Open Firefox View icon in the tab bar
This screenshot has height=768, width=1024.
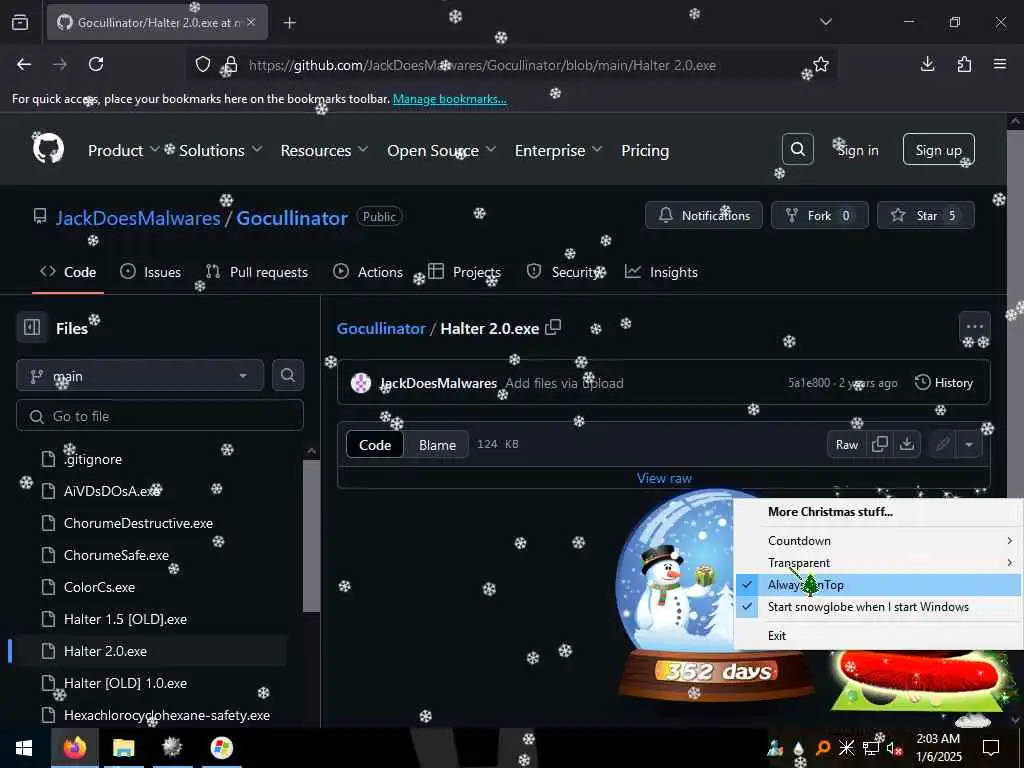click(x=20, y=22)
